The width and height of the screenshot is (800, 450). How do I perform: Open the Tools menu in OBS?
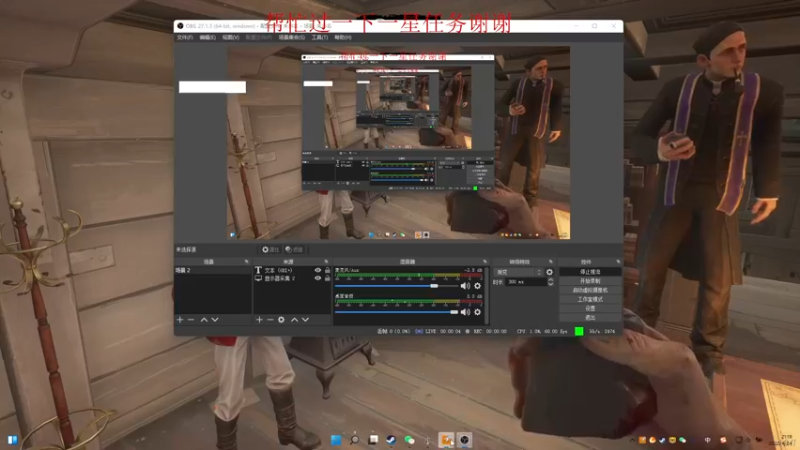[x=320, y=38]
